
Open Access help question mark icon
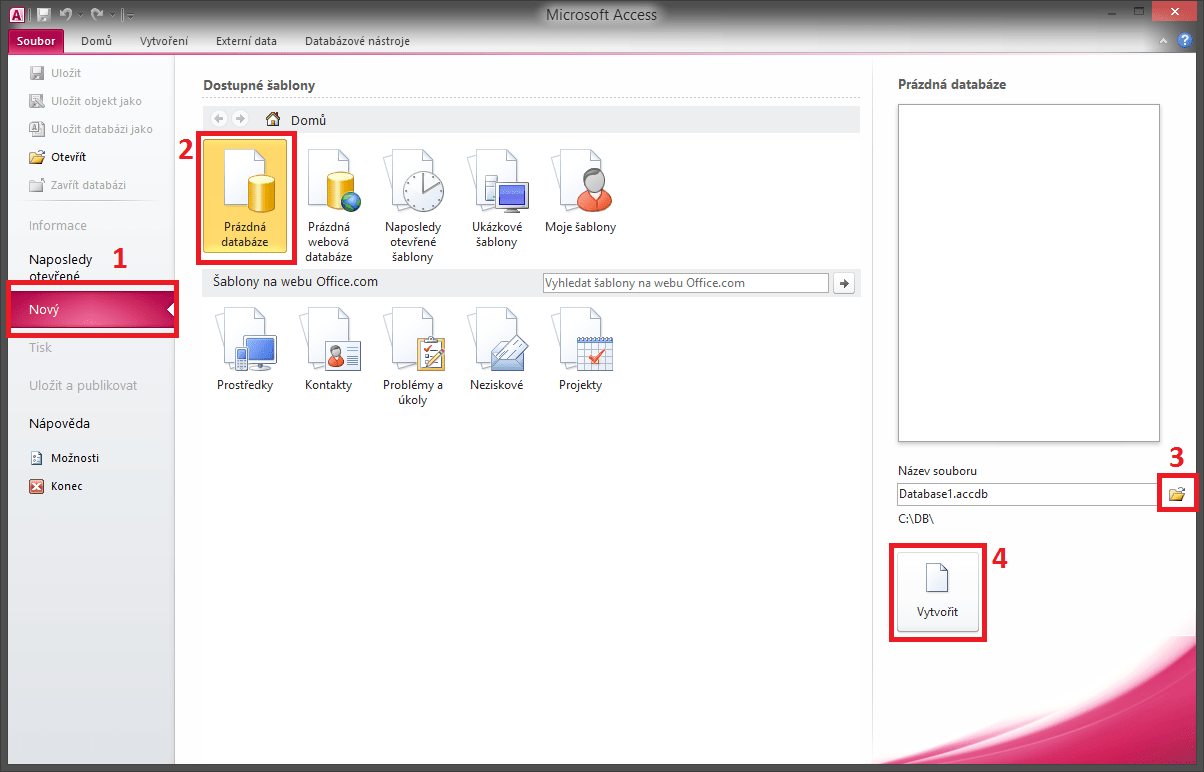1185,40
